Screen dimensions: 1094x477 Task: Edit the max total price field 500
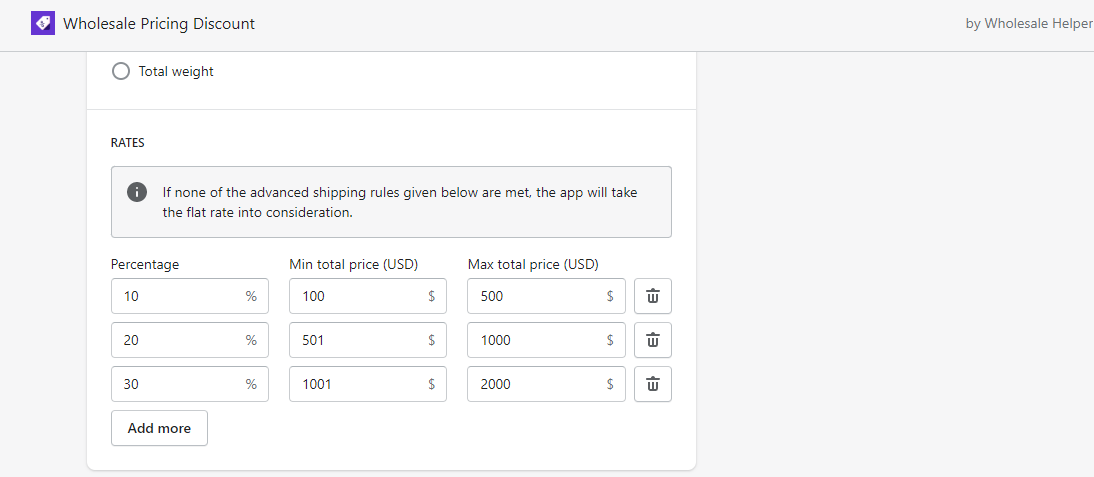[x=546, y=296]
